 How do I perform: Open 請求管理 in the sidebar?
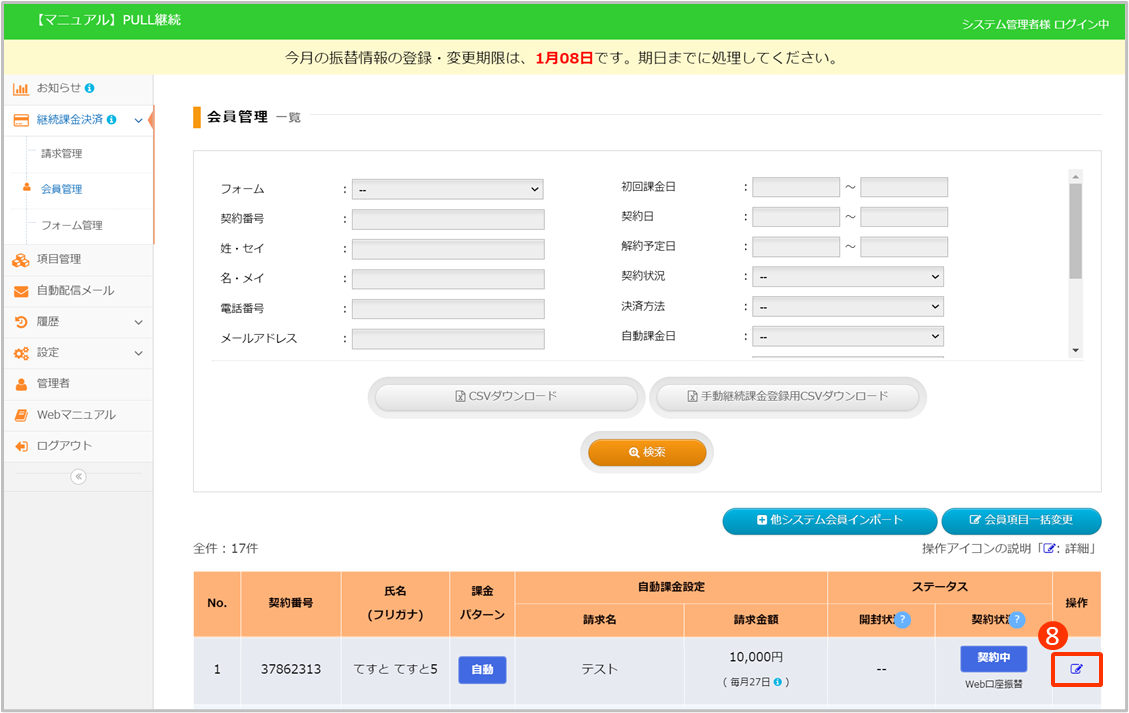tap(62, 154)
